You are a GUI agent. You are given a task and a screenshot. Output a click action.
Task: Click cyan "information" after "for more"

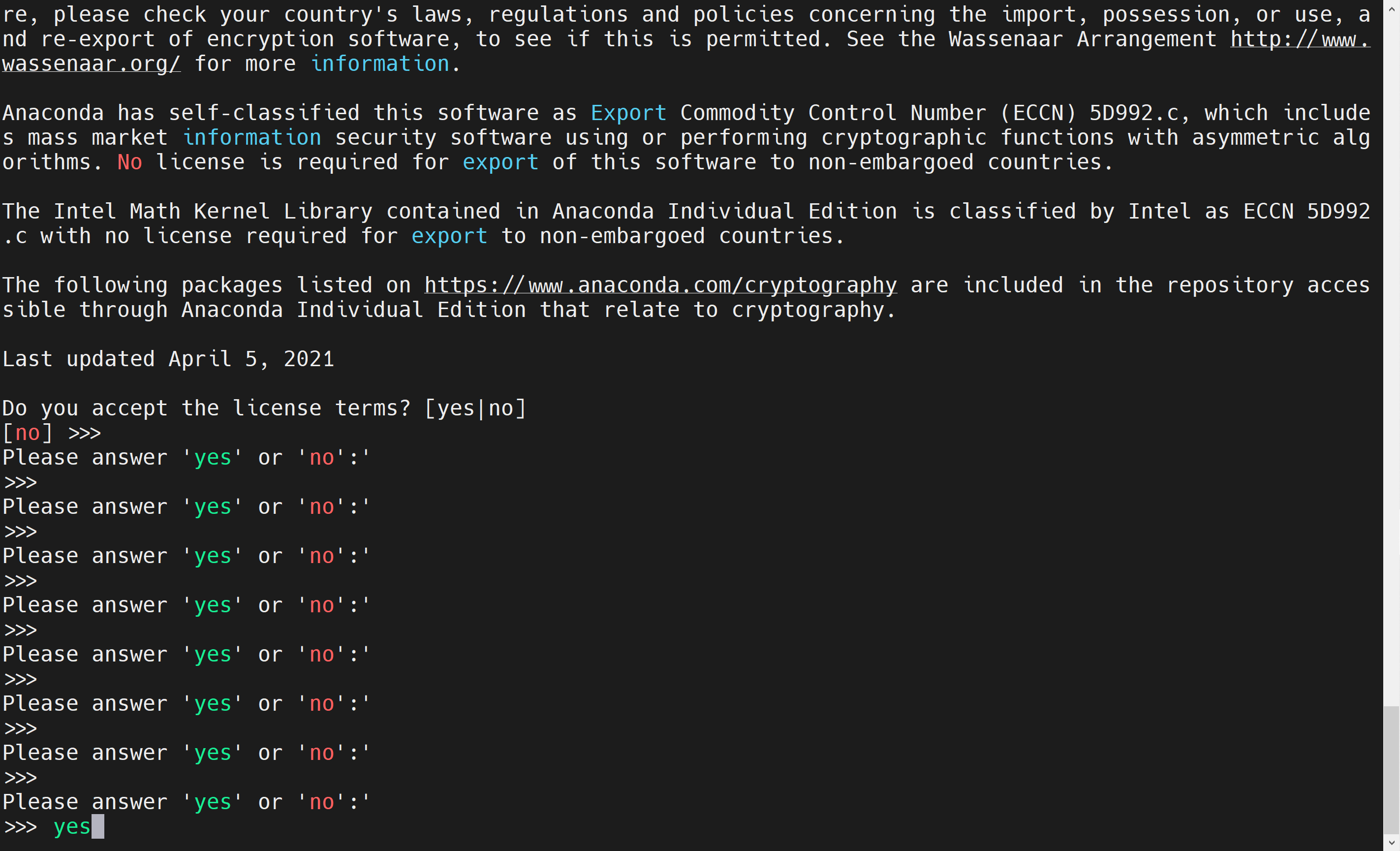(380, 63)
